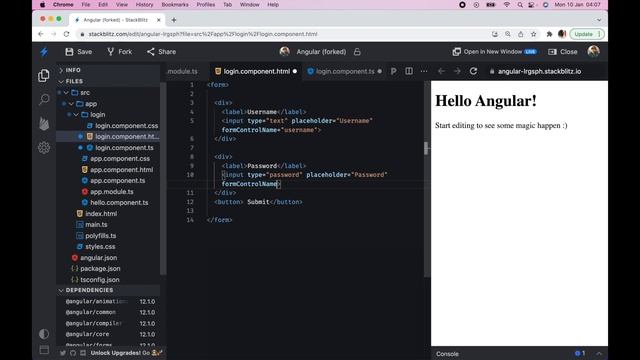Click the Unlock Upgrades link
640x360 pixels.
tap(126, 353)
